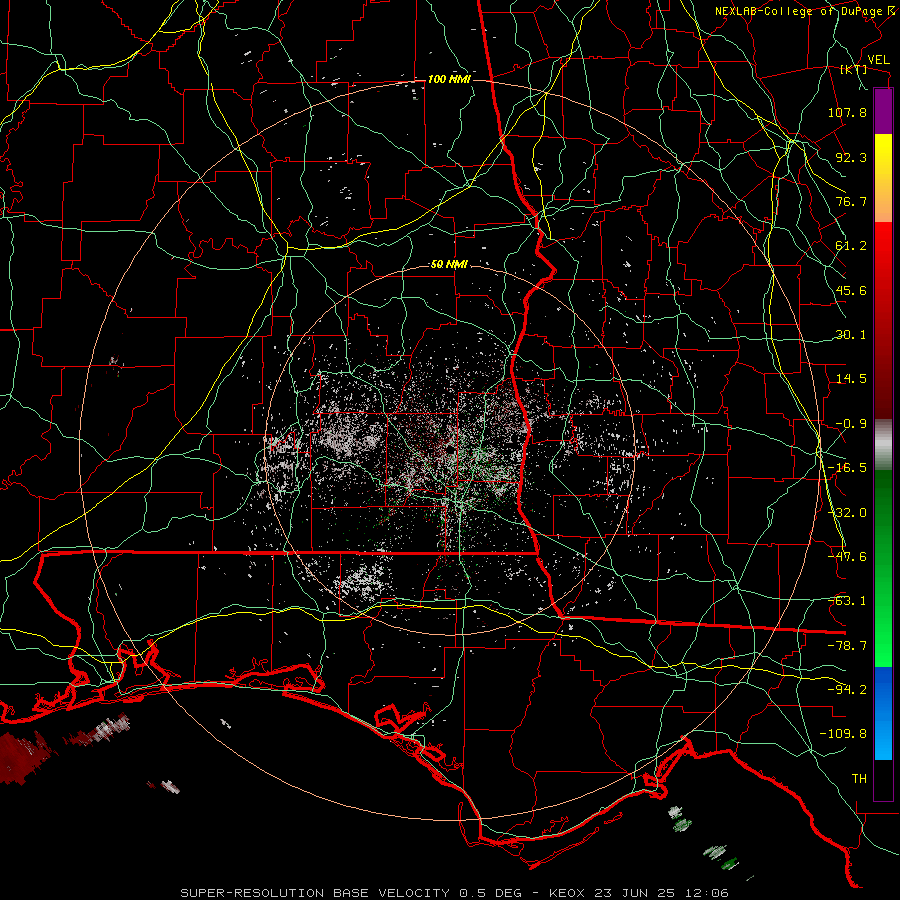Image resolution: width=900 pixels, height=900 pixels.
Task: Click the 14.5 velocity scale value
Action: pyautogui.click(x=851, y=379)
